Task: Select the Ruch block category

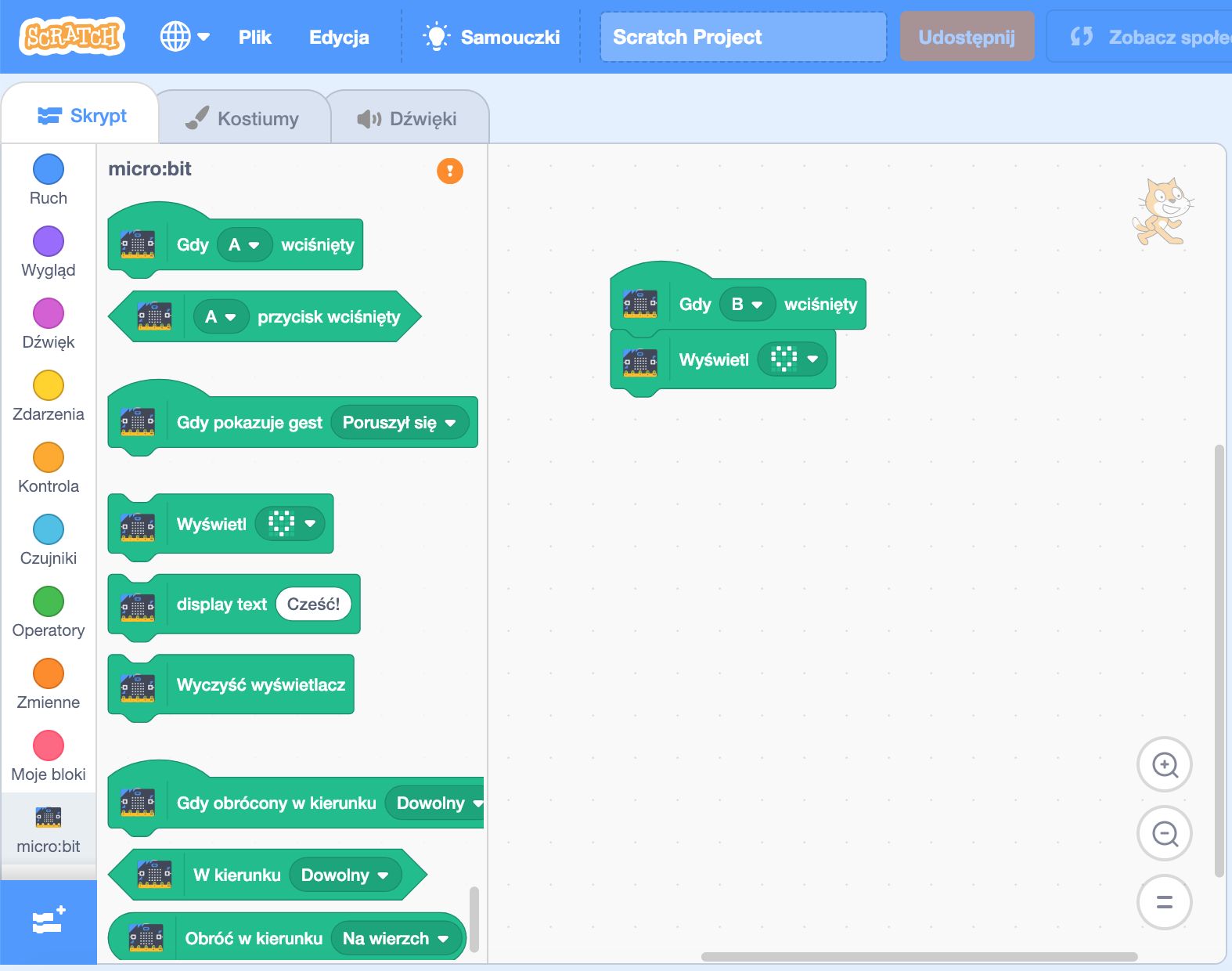Action: coord(49,180)
